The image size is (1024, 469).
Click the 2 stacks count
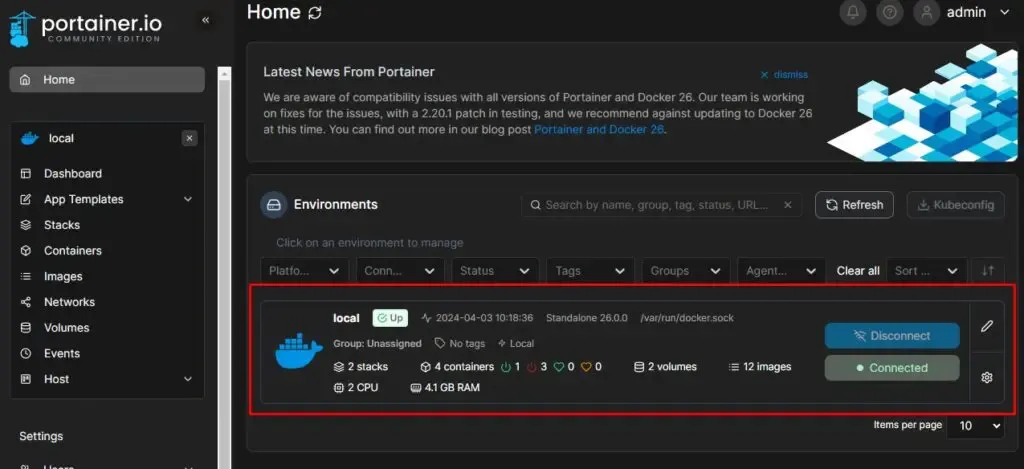point(360,367)
